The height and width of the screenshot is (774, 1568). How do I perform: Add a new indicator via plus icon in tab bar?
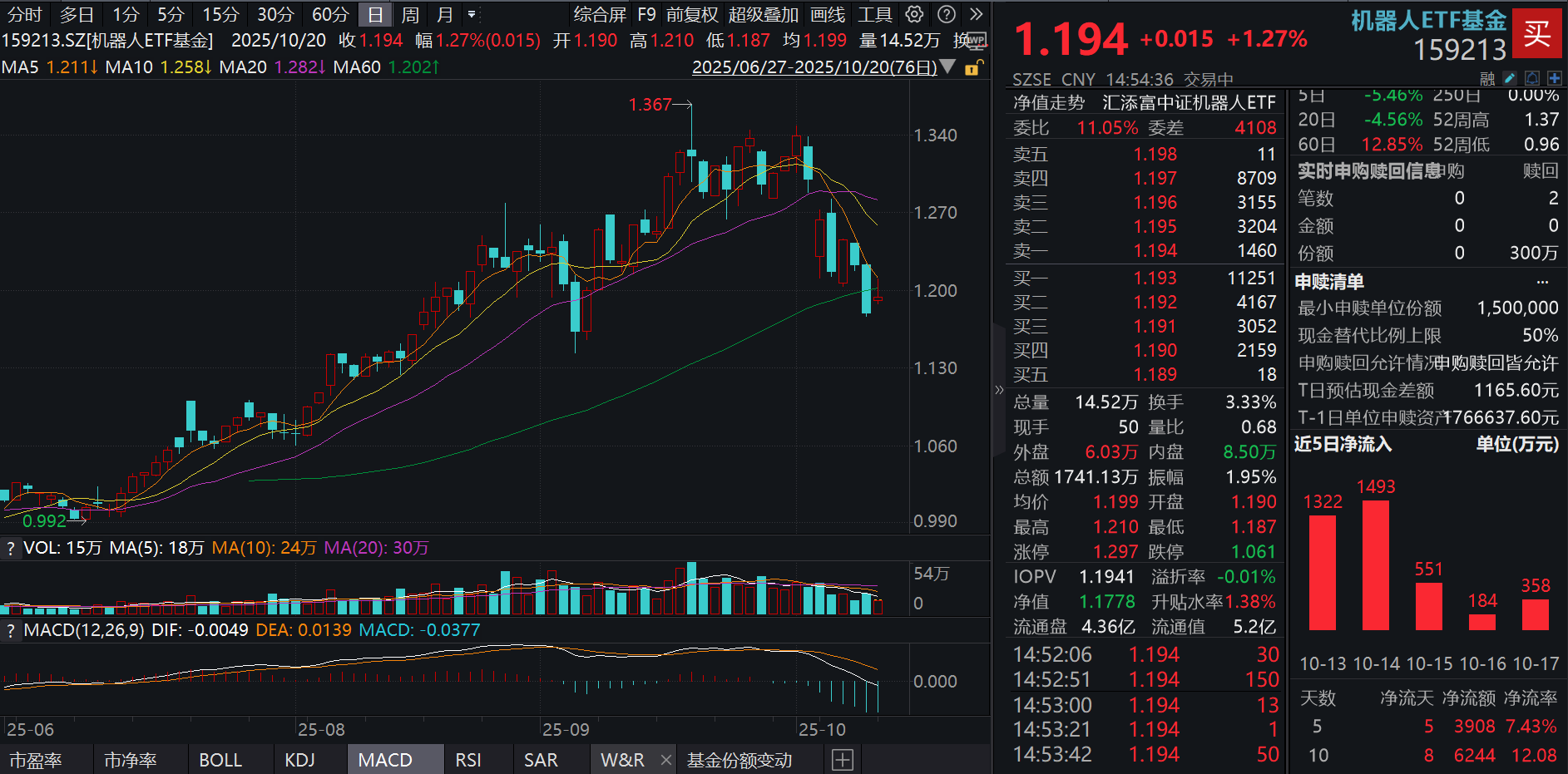coord(843,759)
